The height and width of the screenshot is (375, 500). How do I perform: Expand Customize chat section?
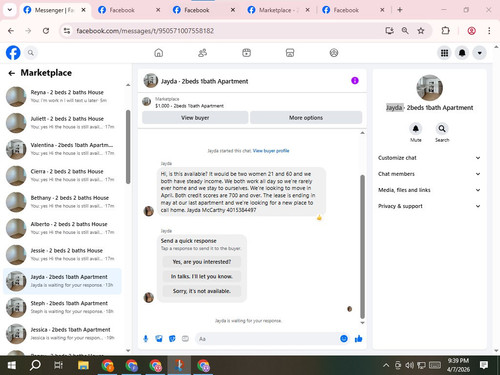(429, 158)
